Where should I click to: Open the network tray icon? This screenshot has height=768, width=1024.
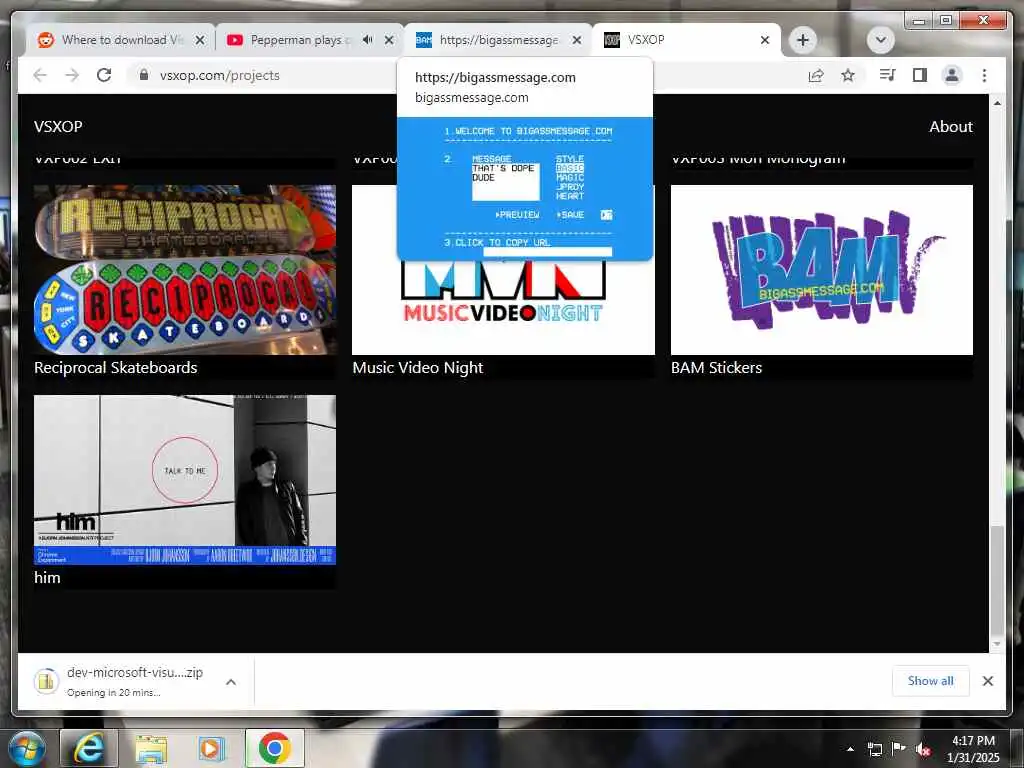coord(874,749)
